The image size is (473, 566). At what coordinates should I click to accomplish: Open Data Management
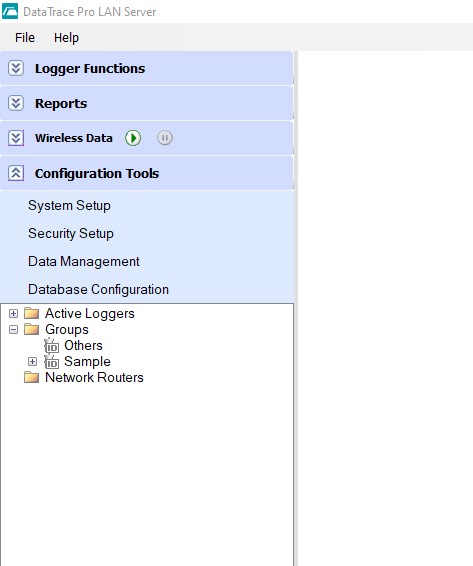[83, 261]
